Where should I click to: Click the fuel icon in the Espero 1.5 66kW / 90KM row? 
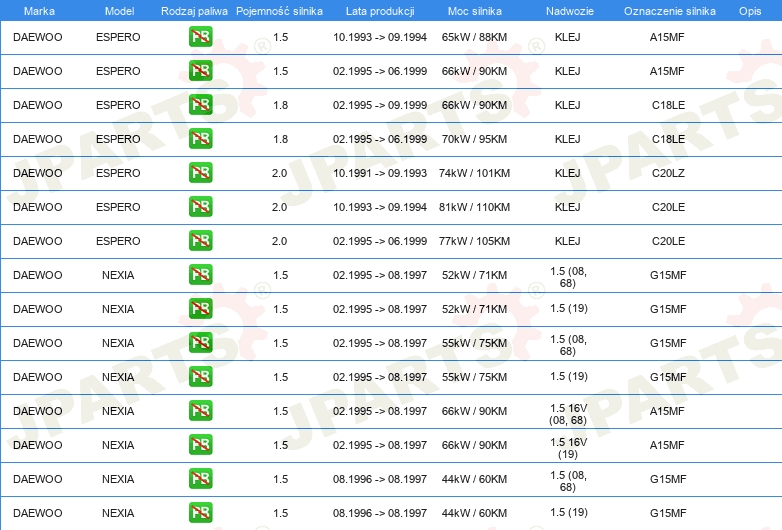click(200, 70)
